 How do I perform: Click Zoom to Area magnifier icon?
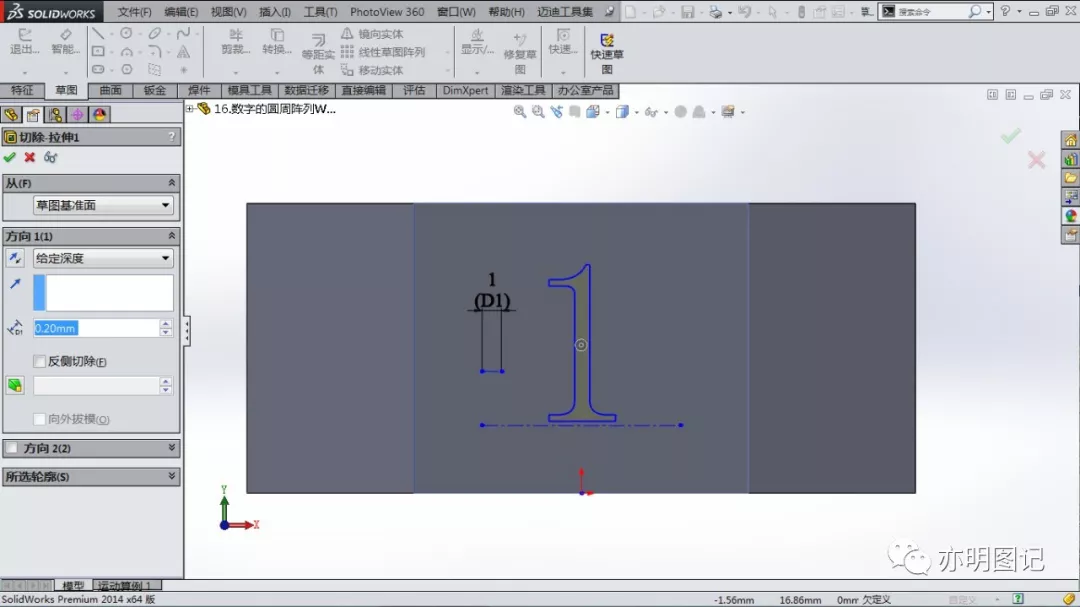(x=538, y=112)
